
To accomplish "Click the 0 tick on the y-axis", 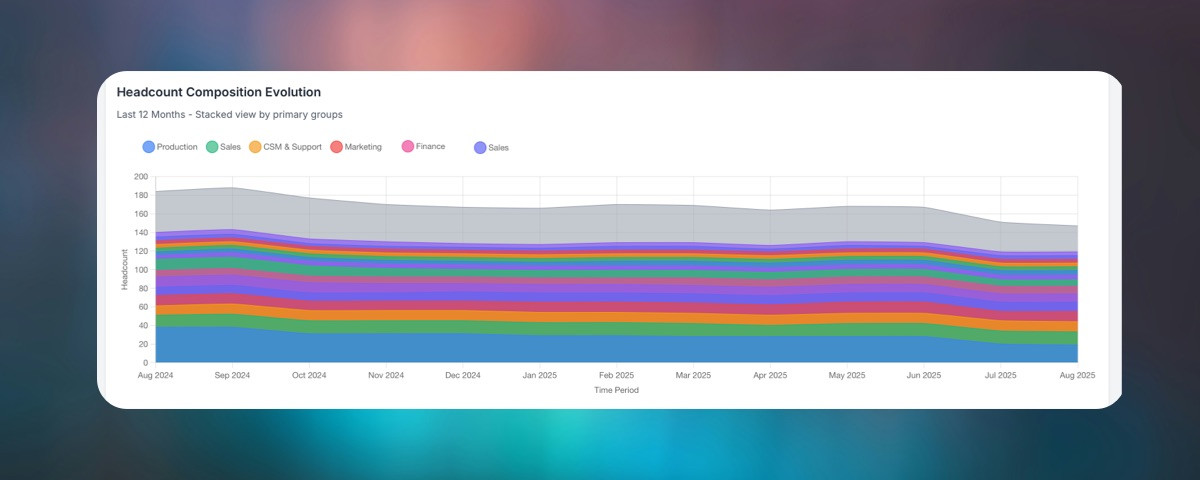I will click(x=145, y=363).
